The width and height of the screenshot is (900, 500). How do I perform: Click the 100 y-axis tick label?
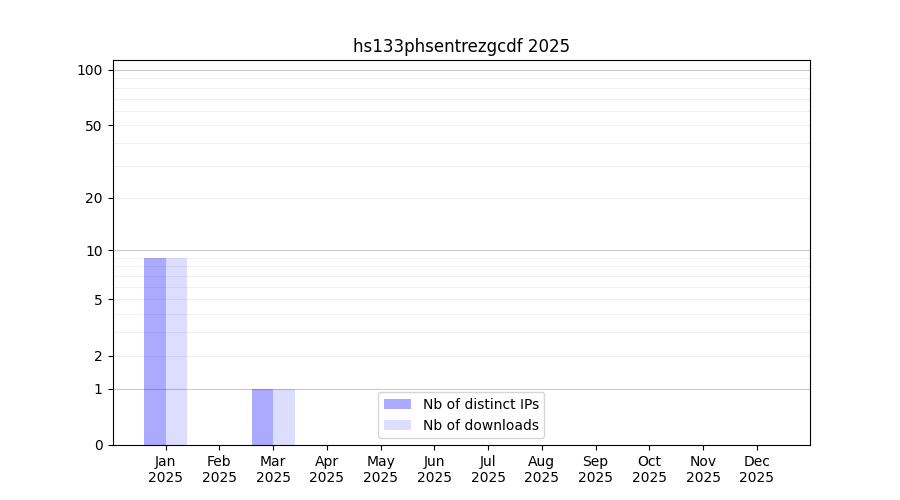pos(90,70)
